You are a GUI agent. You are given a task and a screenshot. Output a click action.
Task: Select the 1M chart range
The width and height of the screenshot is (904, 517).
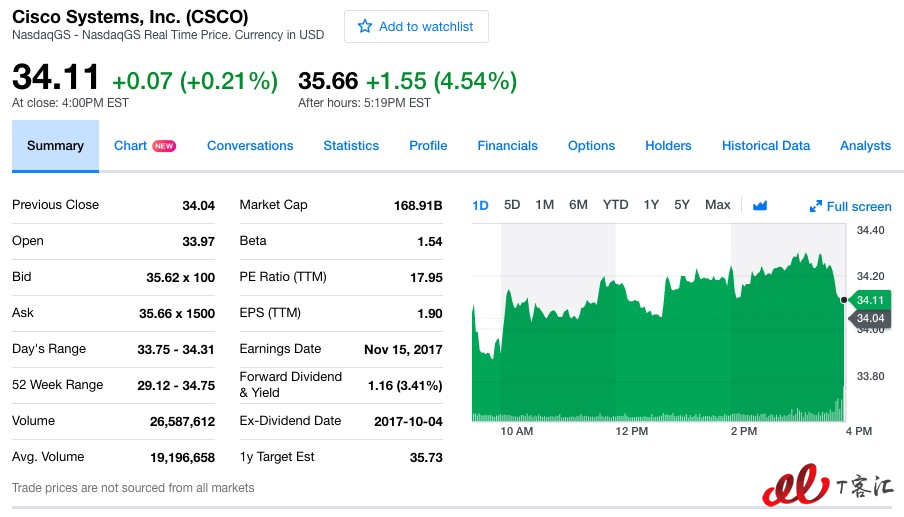pyautogui.click(x=544, y=205)
